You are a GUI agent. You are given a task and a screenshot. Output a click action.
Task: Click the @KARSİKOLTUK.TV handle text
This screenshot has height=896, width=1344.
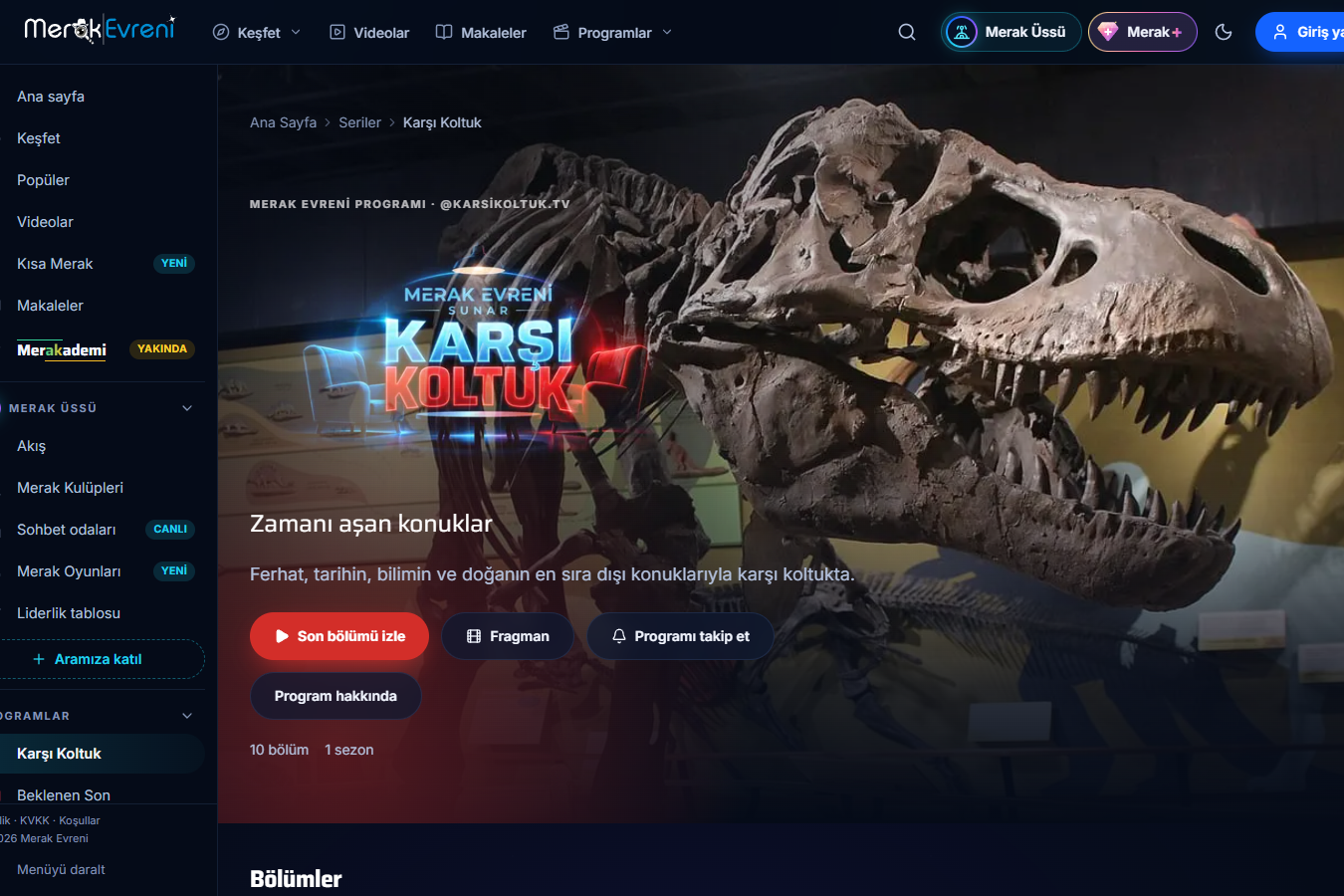coord(505,204)
